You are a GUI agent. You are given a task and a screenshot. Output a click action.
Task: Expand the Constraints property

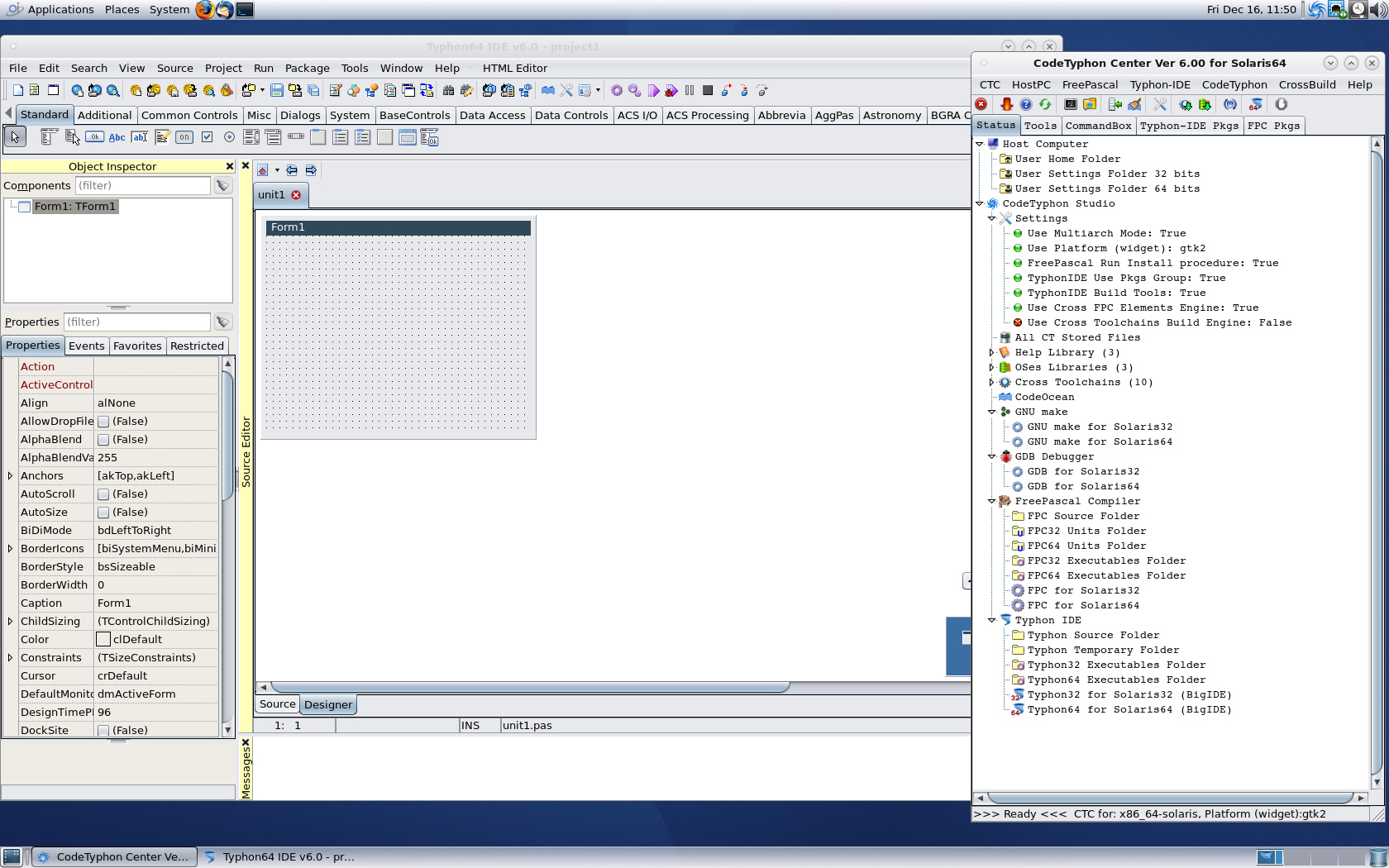[x=10, y=658]
